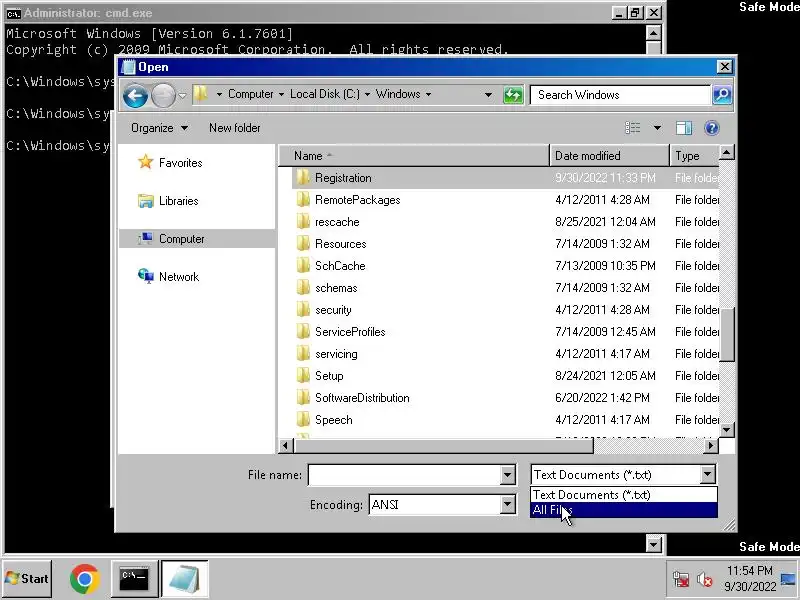Click the folder icon in address bar

coord(201,94)
